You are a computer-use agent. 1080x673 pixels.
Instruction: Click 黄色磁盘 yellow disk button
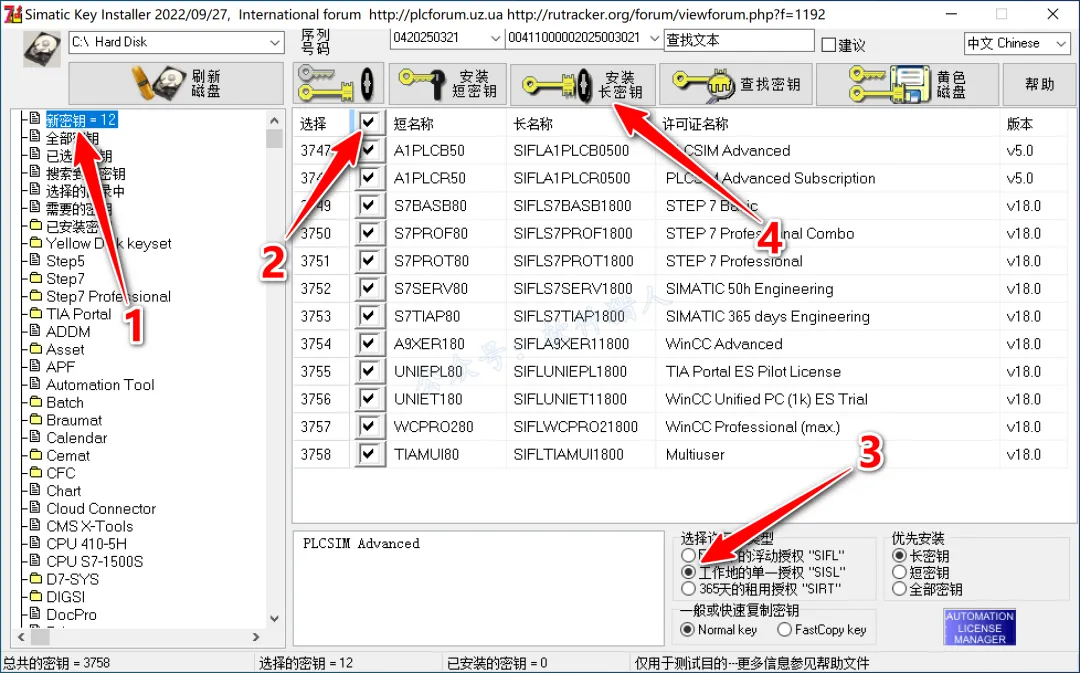(907, 83)
